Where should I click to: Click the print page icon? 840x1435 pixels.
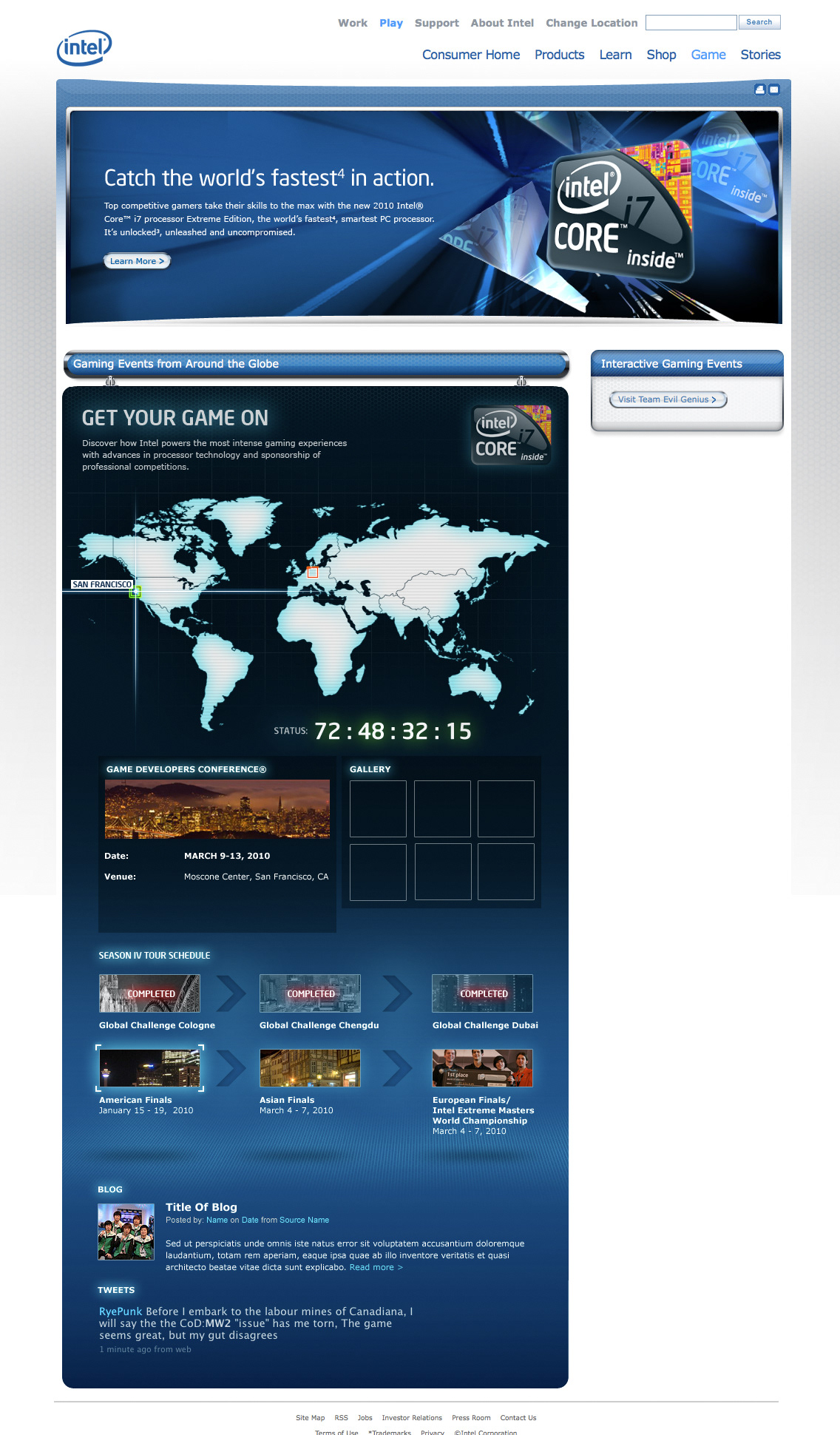(x=759, y=90)
